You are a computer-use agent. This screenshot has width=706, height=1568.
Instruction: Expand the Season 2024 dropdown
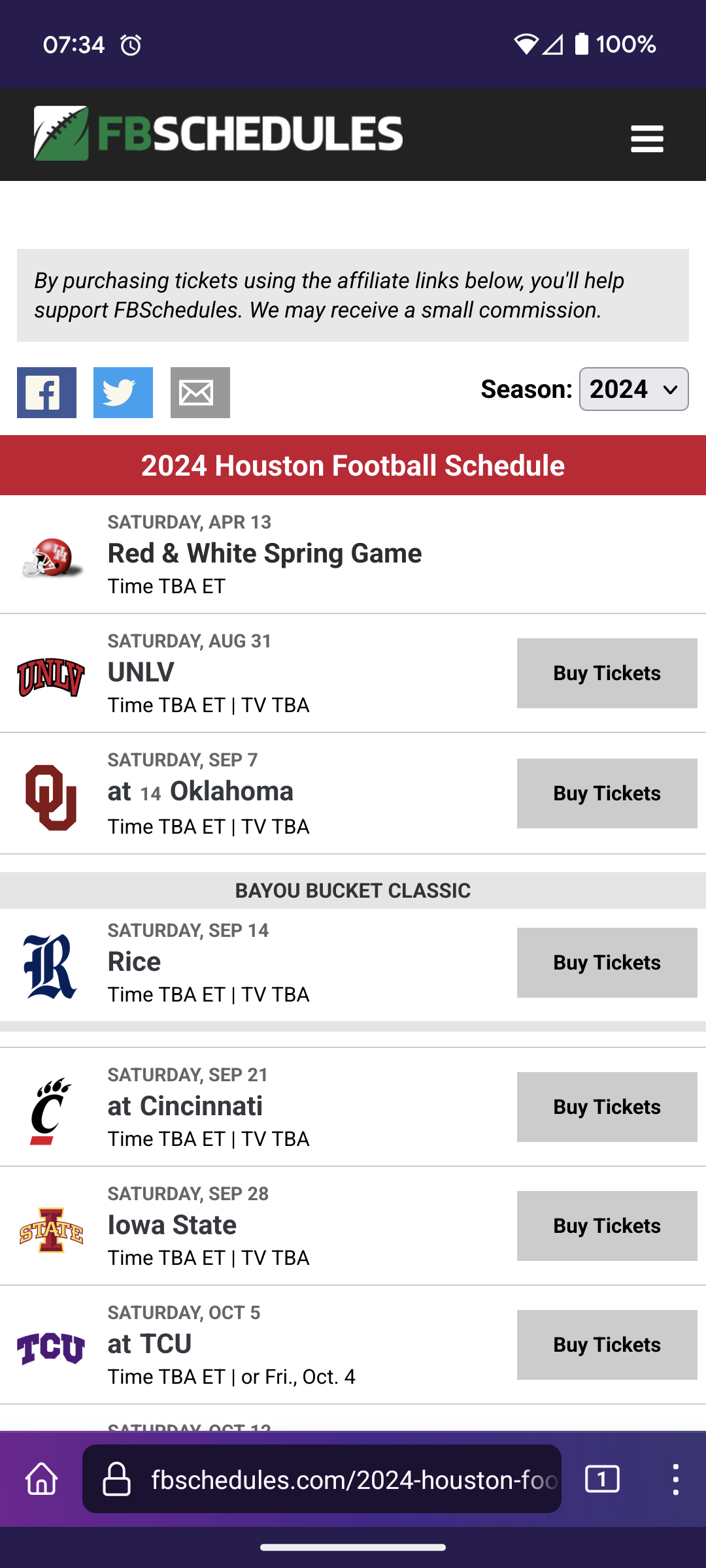click(x=633, y=389)
